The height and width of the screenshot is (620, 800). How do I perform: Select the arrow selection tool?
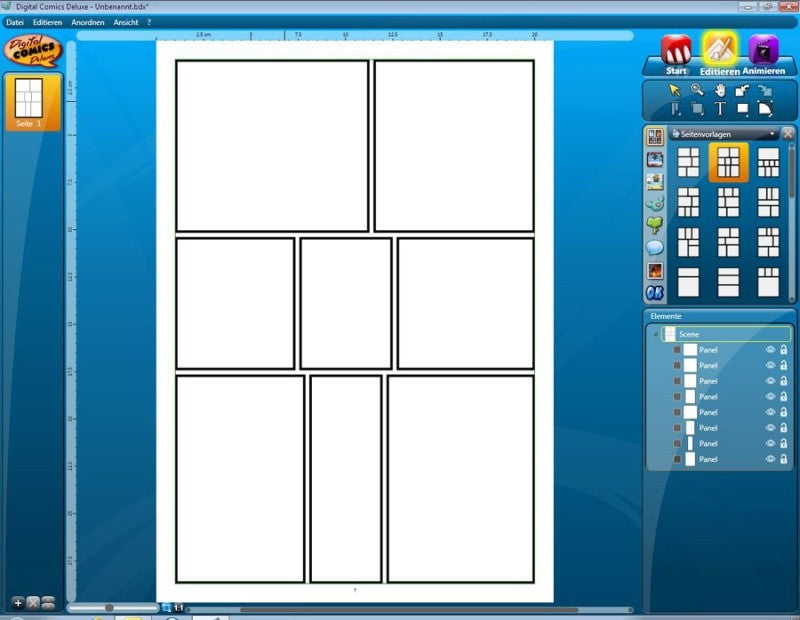(x=674, y=90)
